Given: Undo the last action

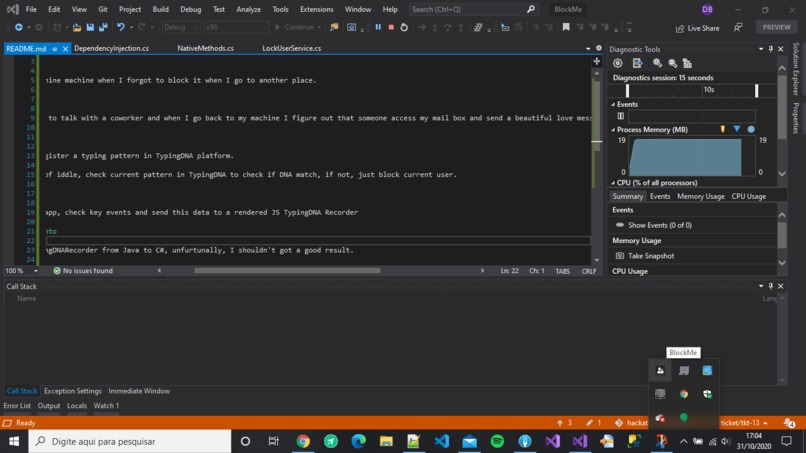Looking at the screenshot, I should coord(120,27).
